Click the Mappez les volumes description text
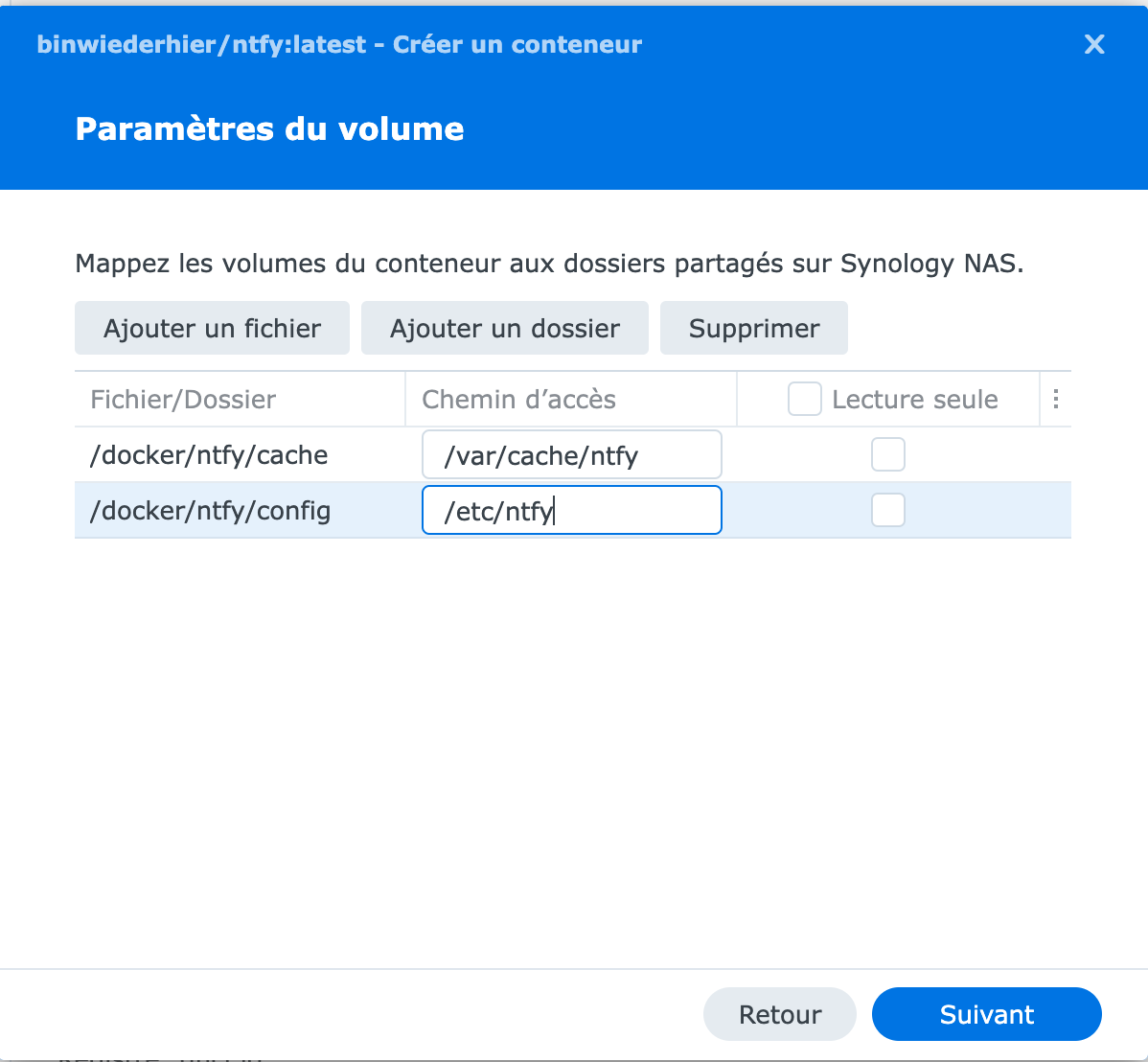Viewport: 1148px width, 1062px height. click(549, 263)
